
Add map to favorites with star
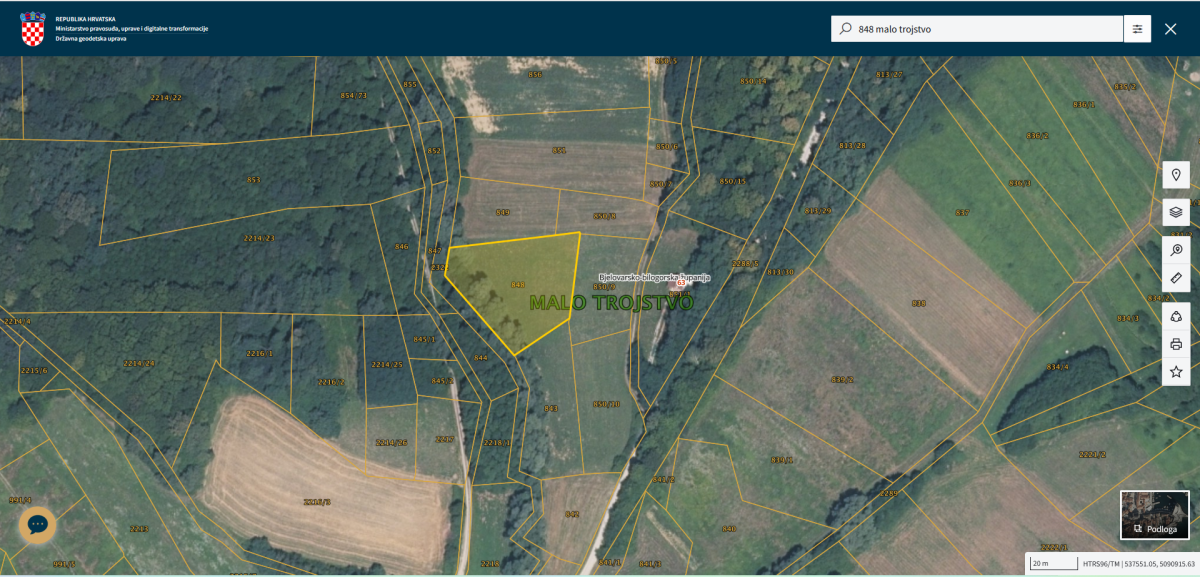[1176, 371]
